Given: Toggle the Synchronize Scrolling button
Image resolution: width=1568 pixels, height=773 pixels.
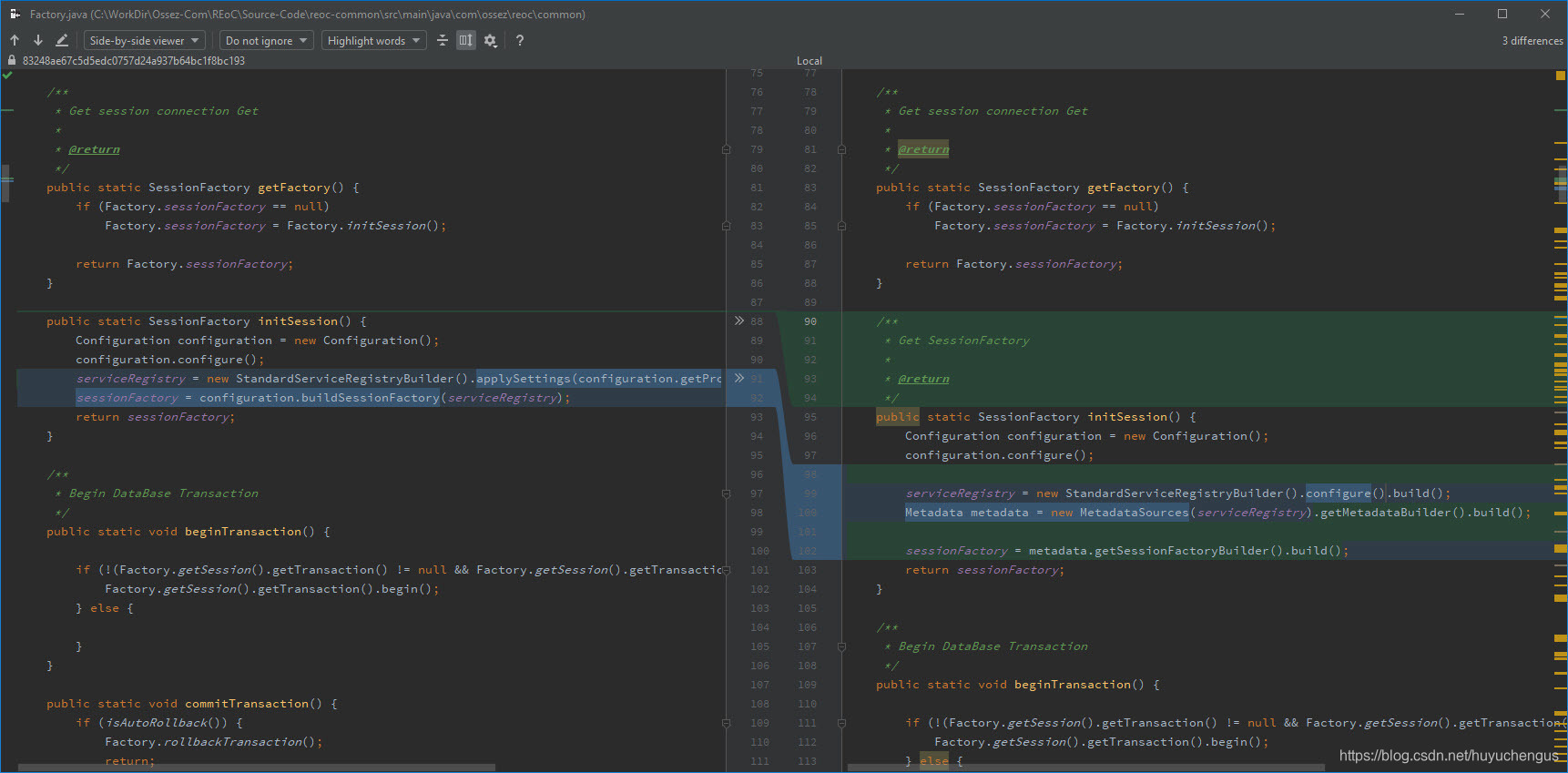Looking at the screenshot, I should coord(466,40).
